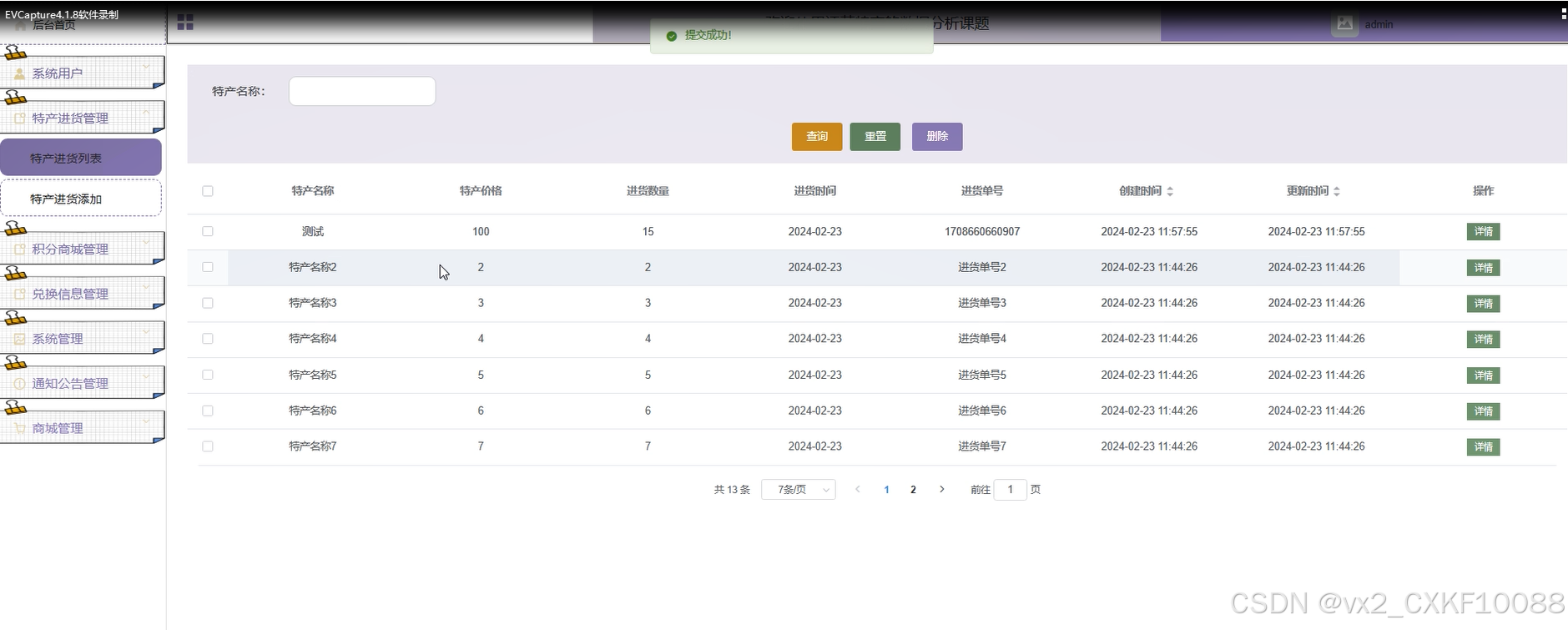
Task: Open 详情 for the 测试 row
Action: (1483, 232)
